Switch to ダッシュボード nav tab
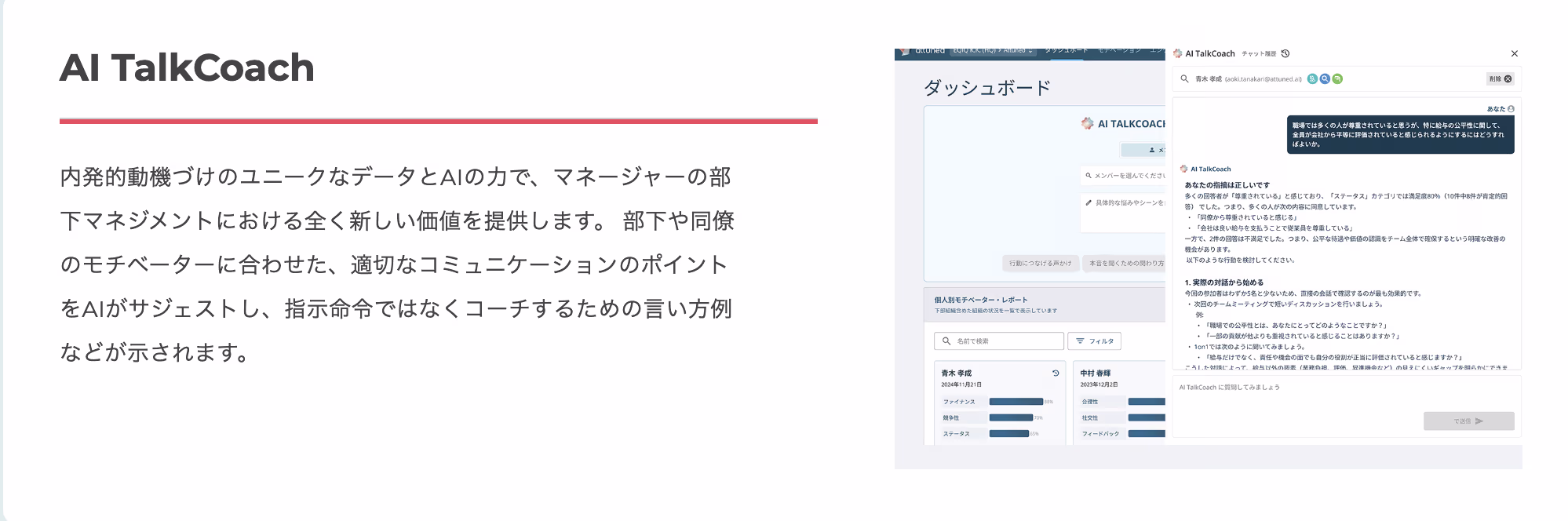This screenshot has width=1568, height=521. point(1066,51)
